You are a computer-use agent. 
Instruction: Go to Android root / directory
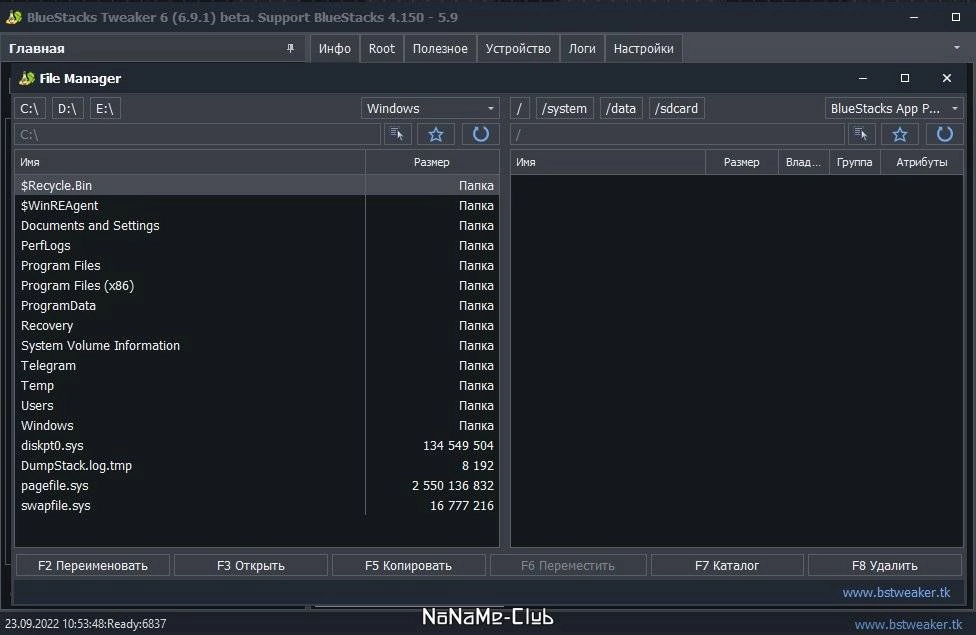pyautogui.click(x=519, y=108)
